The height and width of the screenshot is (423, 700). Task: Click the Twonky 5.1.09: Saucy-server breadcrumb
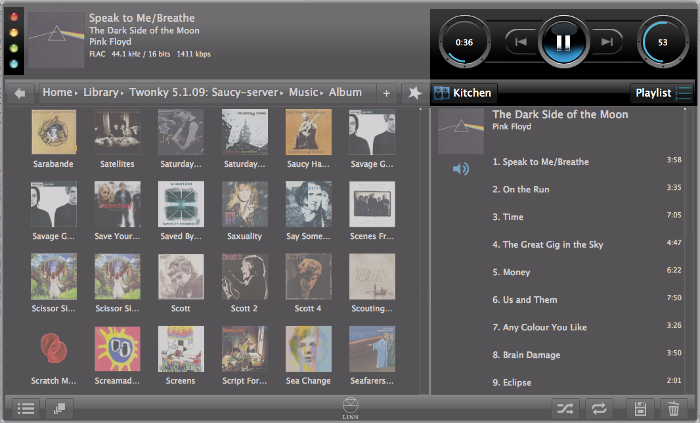pyautogui.click(x=204, y=92)
